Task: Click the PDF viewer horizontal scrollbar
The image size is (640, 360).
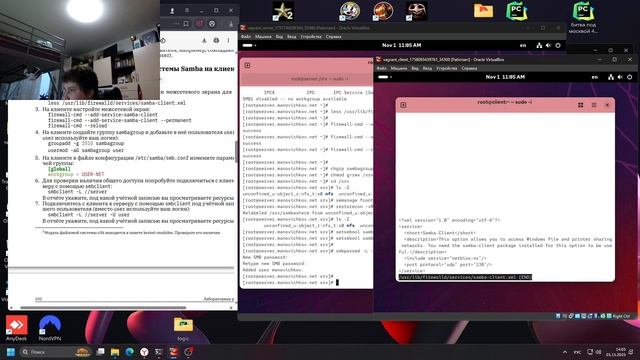Action: [x=103, y=307]
